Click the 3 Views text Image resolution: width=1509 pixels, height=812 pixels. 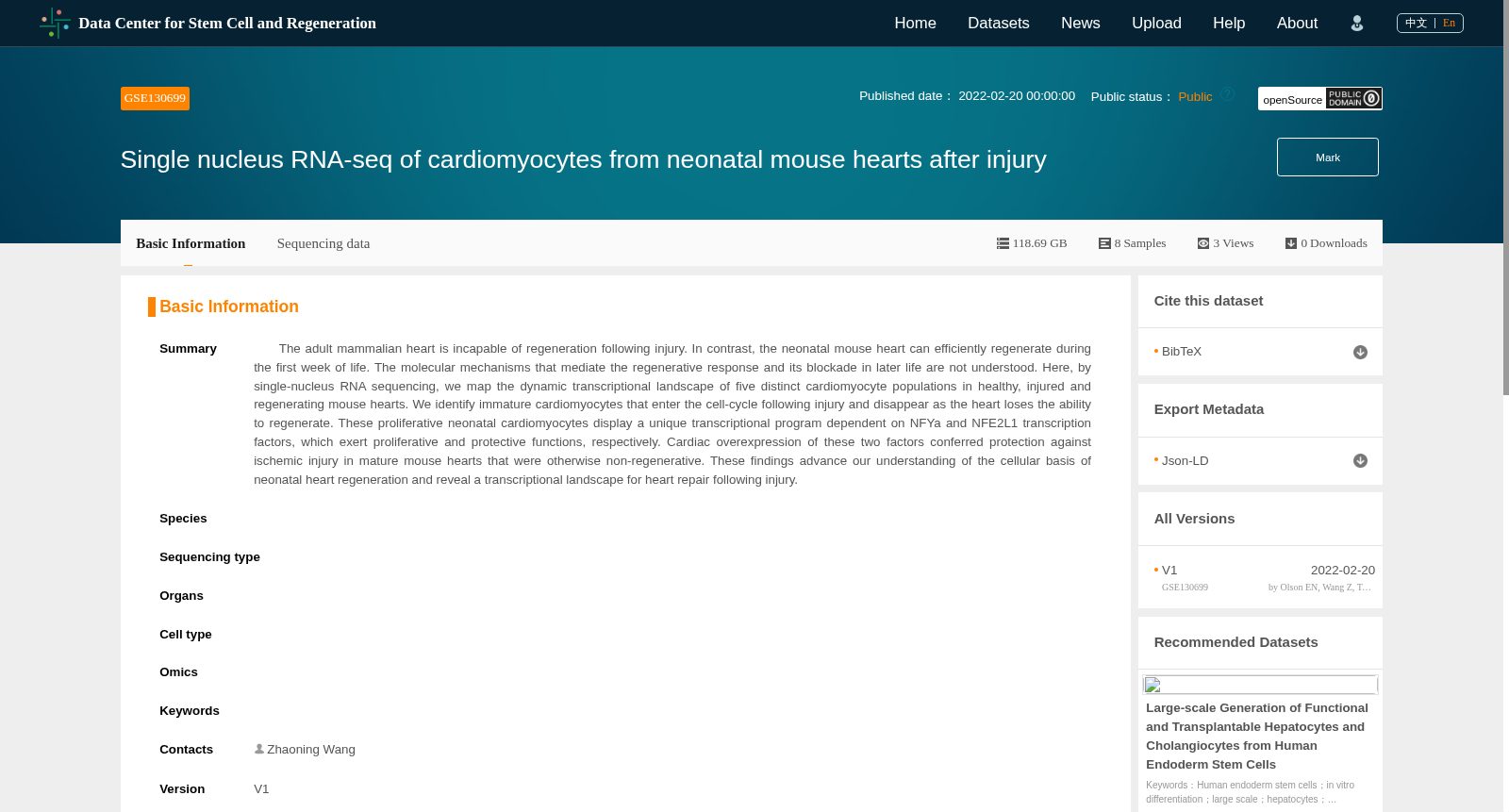coord(1234,243)
